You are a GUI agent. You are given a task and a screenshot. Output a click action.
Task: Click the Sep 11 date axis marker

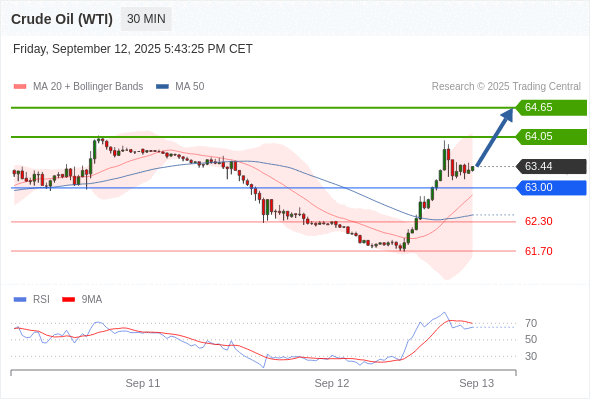143,383
